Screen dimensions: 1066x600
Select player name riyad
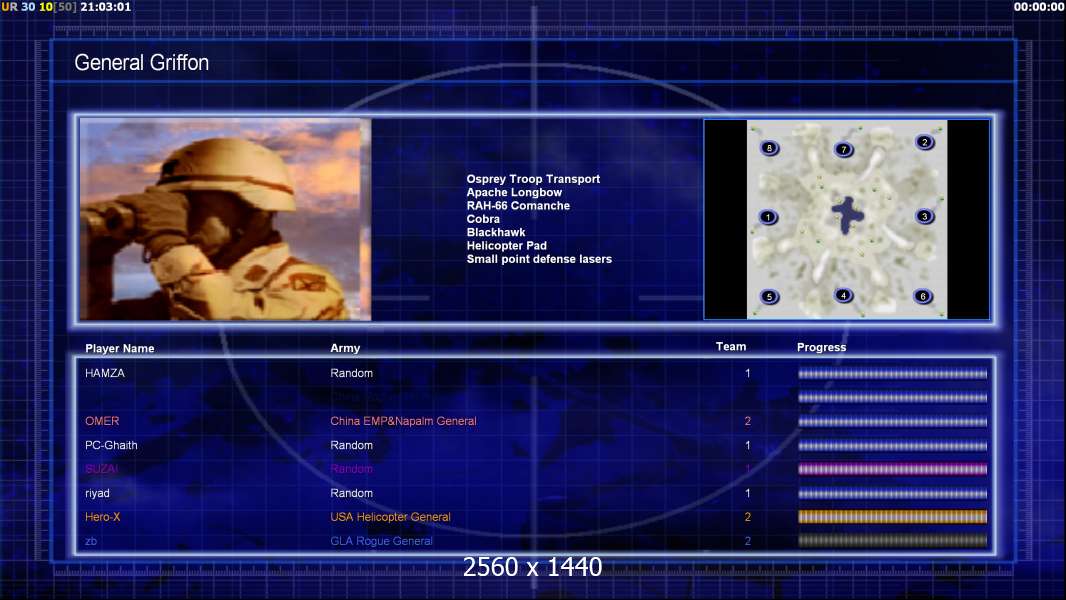[97, 493]
